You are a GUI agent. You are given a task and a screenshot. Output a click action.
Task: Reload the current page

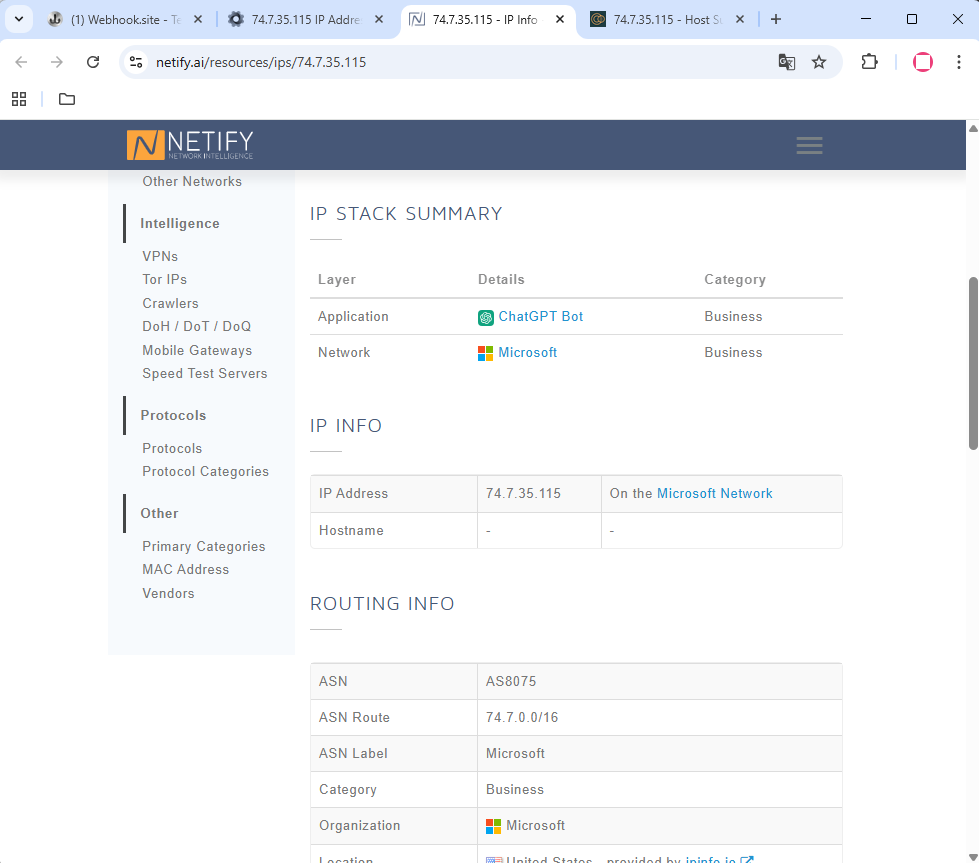[x=93, y=62]
